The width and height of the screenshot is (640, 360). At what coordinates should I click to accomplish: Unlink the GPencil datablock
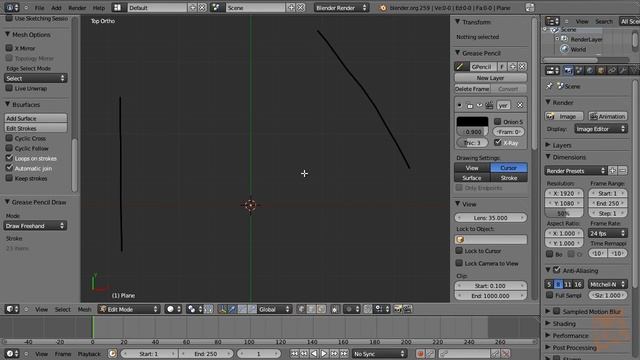(522, 67)
